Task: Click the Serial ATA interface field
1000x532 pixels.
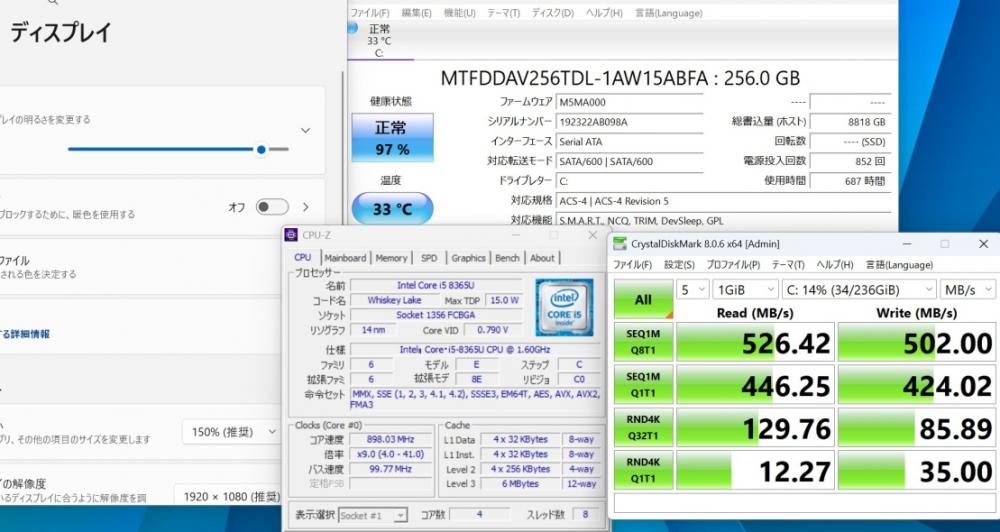Action: pos(629,142)
